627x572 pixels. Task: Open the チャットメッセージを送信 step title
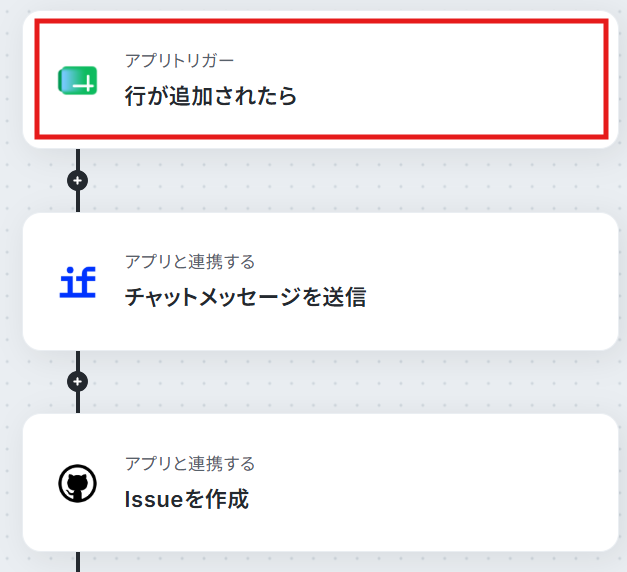[x=245, y=297]
